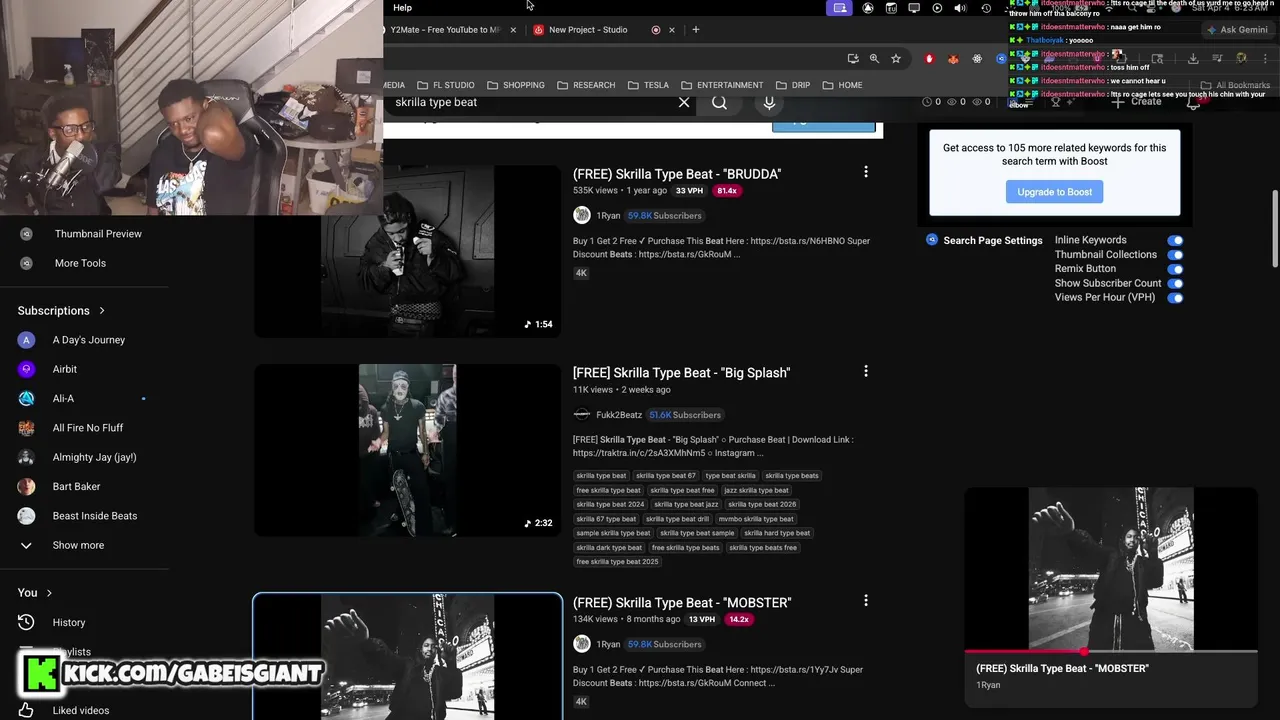
Task: Seek on mini player progress bar
Action: (x=1110, y=651)
